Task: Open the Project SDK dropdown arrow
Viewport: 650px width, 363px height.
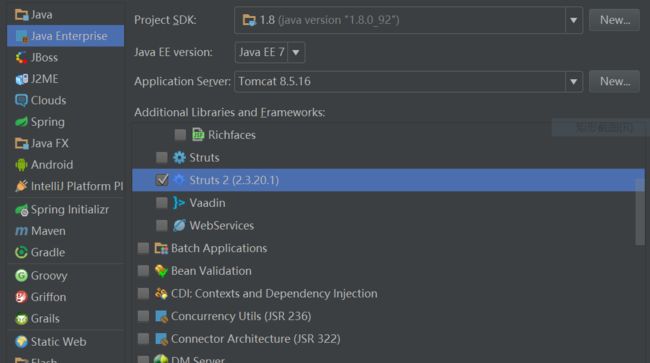Action: click(573, 20)
